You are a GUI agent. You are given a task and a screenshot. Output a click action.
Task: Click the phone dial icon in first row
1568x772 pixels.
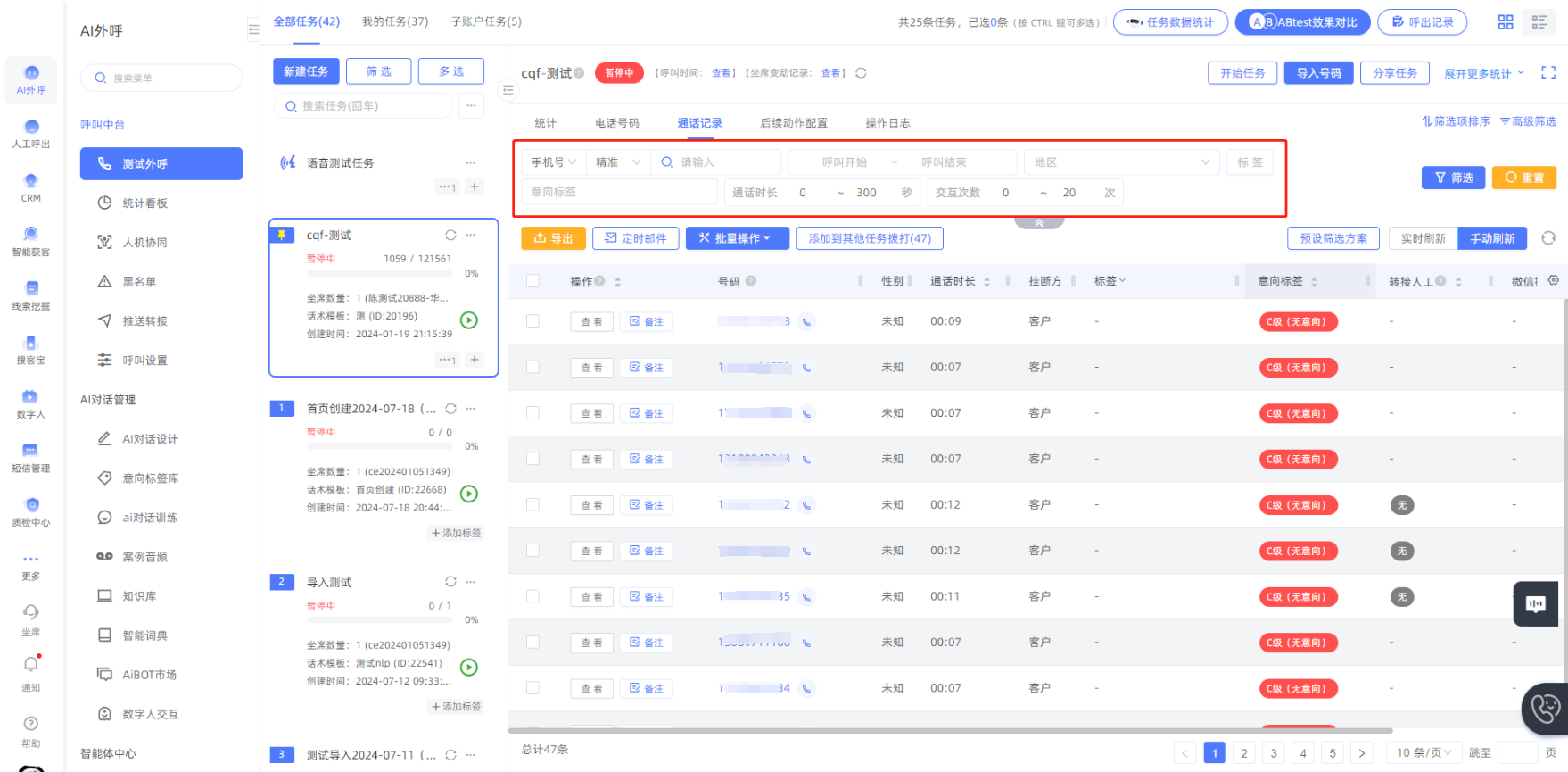(806, 322)
